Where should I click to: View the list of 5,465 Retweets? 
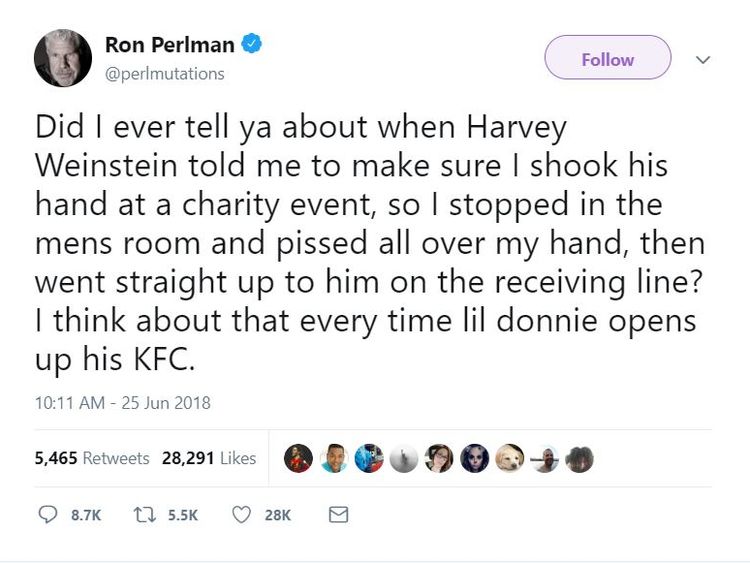click(92, 458)
